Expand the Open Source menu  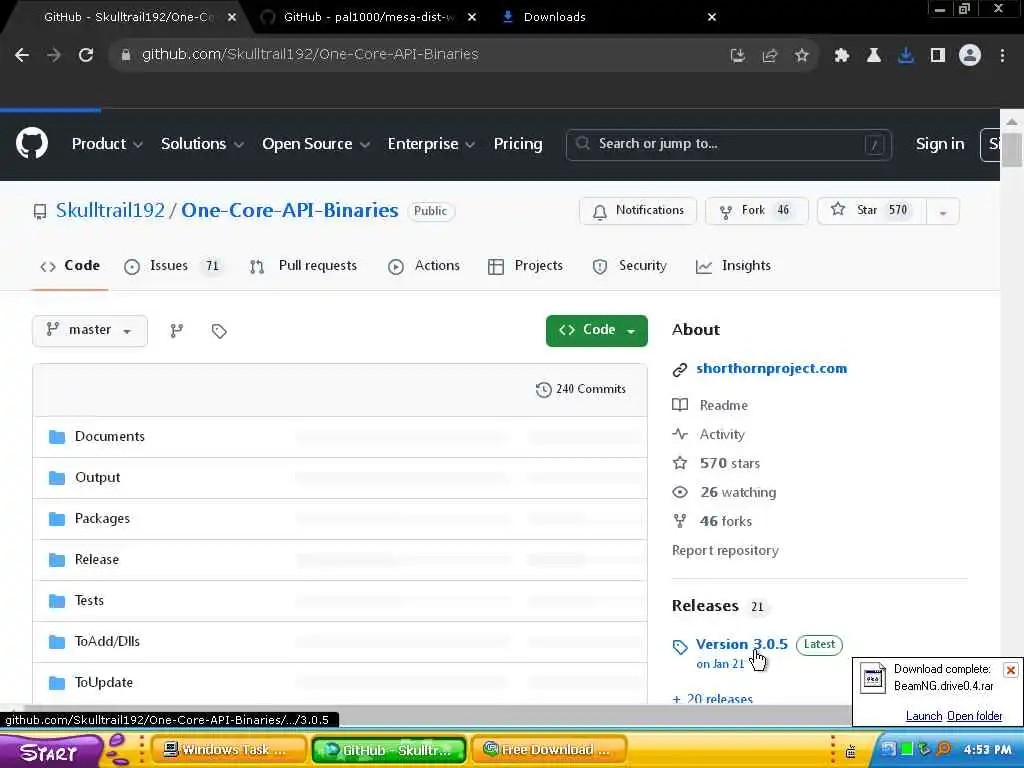[316, 144]
